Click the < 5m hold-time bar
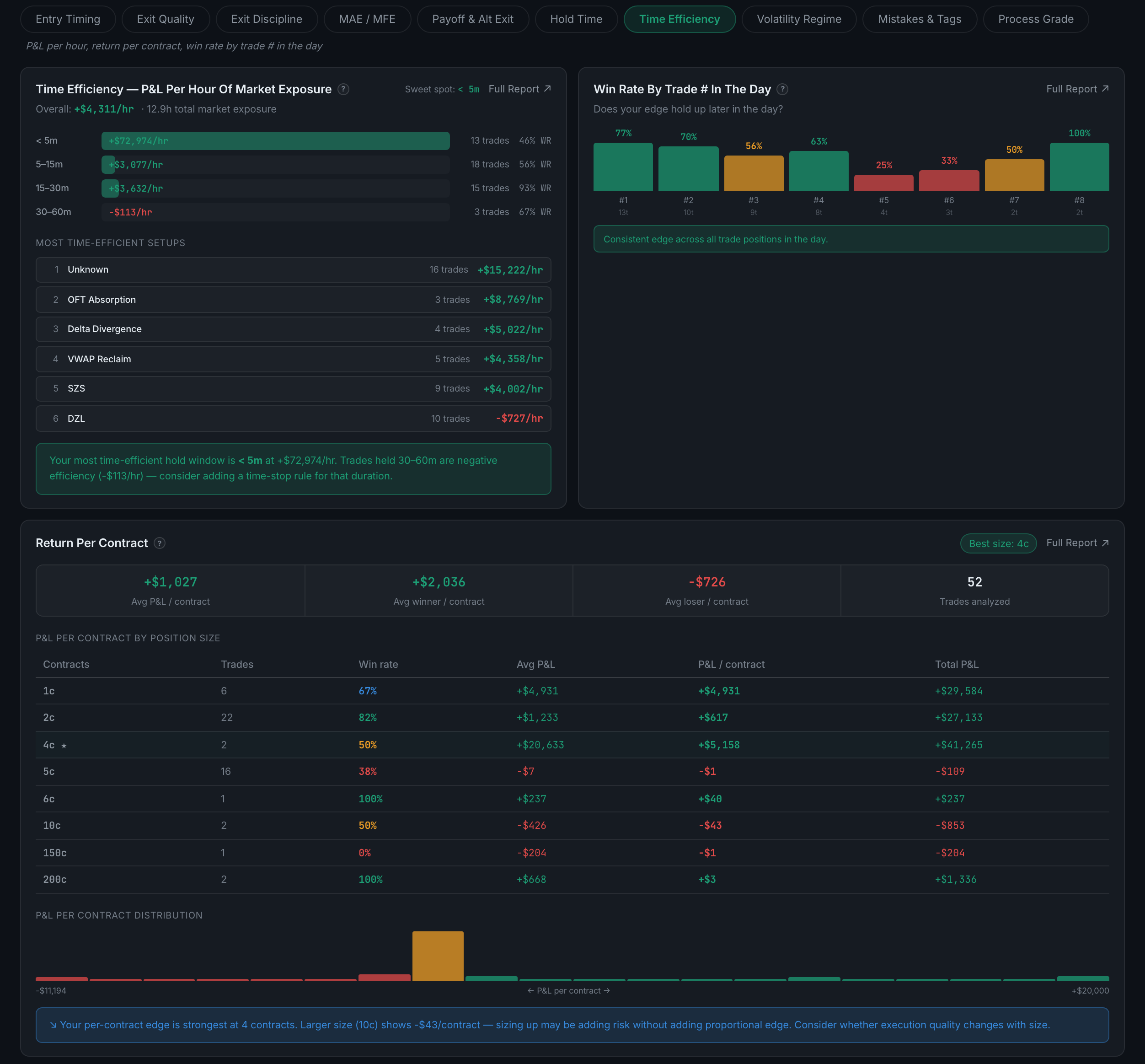The width and height of the screenshot is (1145, 1064). [x=275, y=141]
